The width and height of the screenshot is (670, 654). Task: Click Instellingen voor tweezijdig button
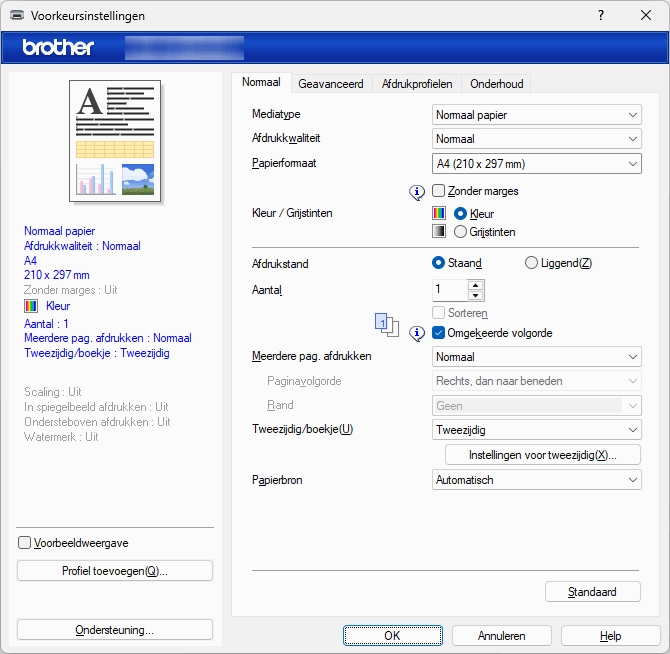541,455
